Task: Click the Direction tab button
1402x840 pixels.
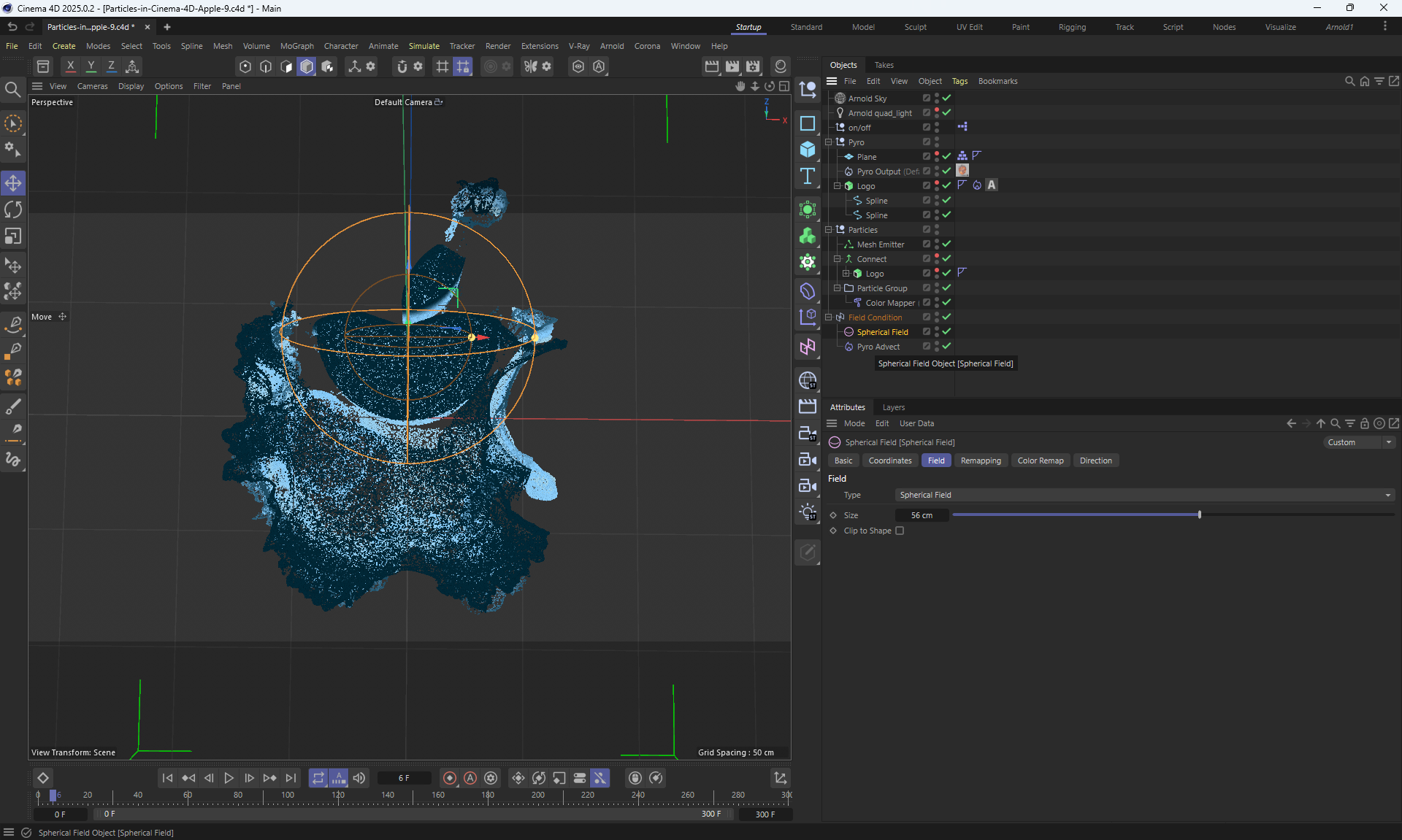Action: [1095, 461]
